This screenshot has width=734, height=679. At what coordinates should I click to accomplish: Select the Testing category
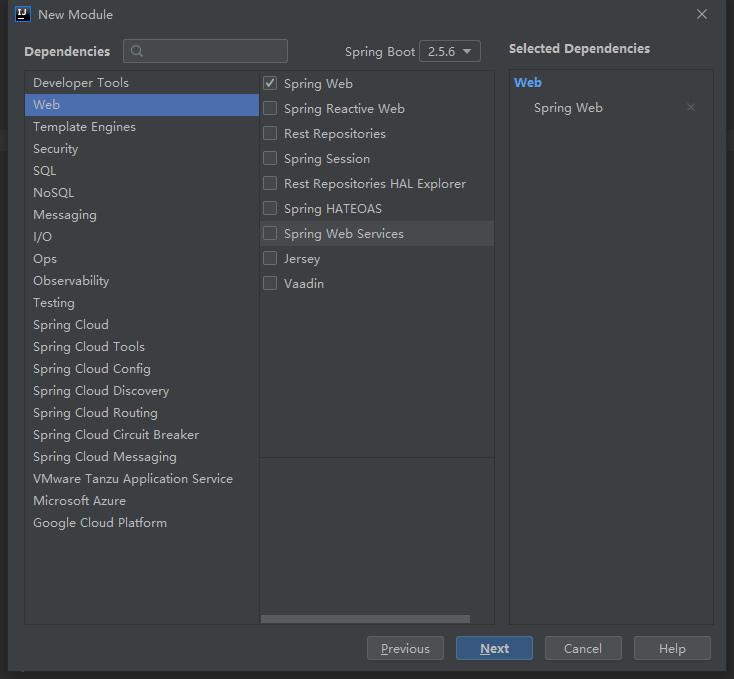point(141,303)
